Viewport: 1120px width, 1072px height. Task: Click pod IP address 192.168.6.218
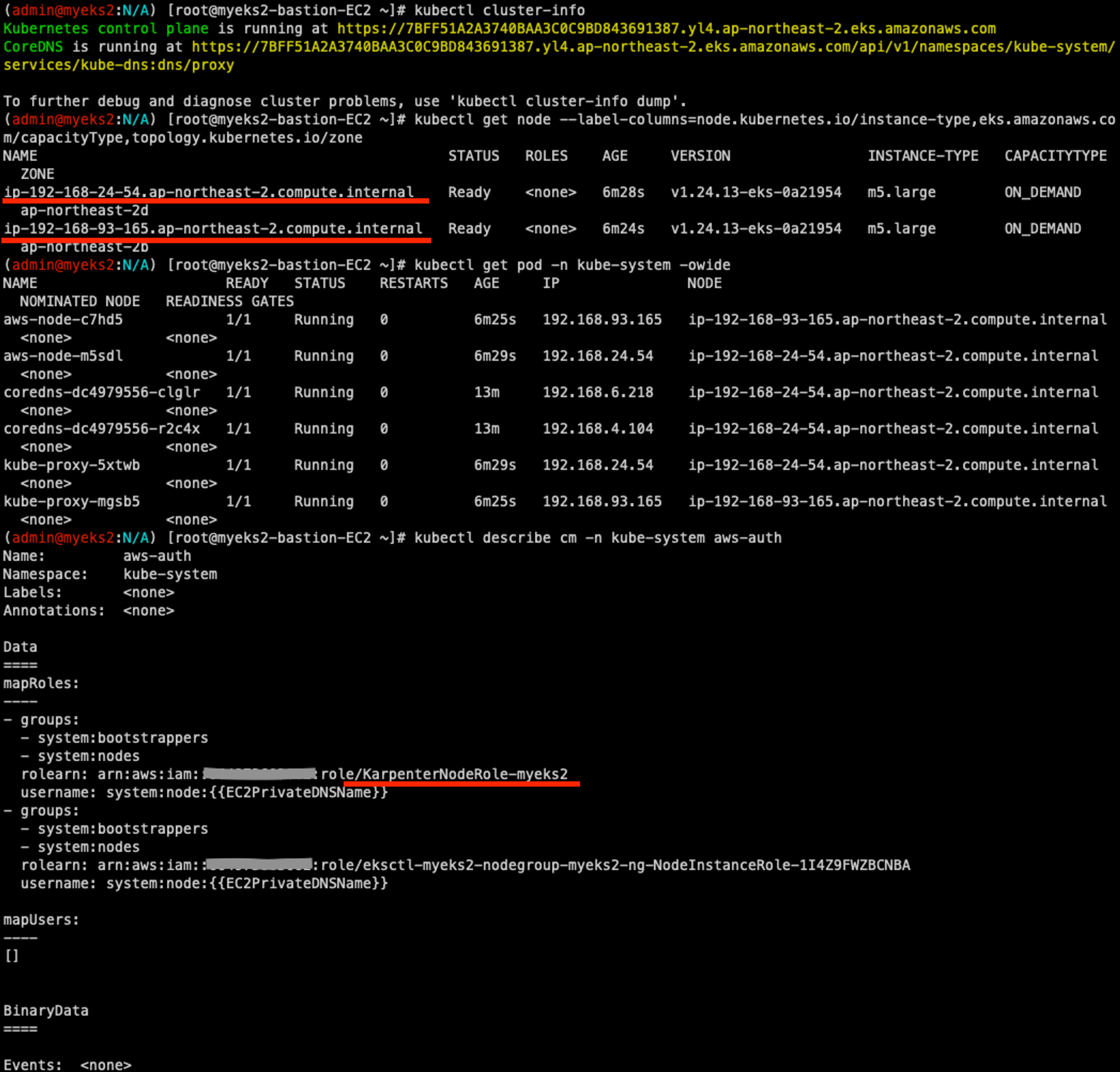pyautogui.click(x=598, y=393)
